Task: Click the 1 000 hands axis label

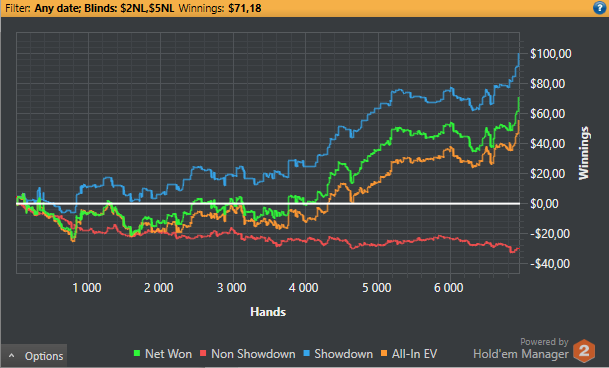Action: 87,288
